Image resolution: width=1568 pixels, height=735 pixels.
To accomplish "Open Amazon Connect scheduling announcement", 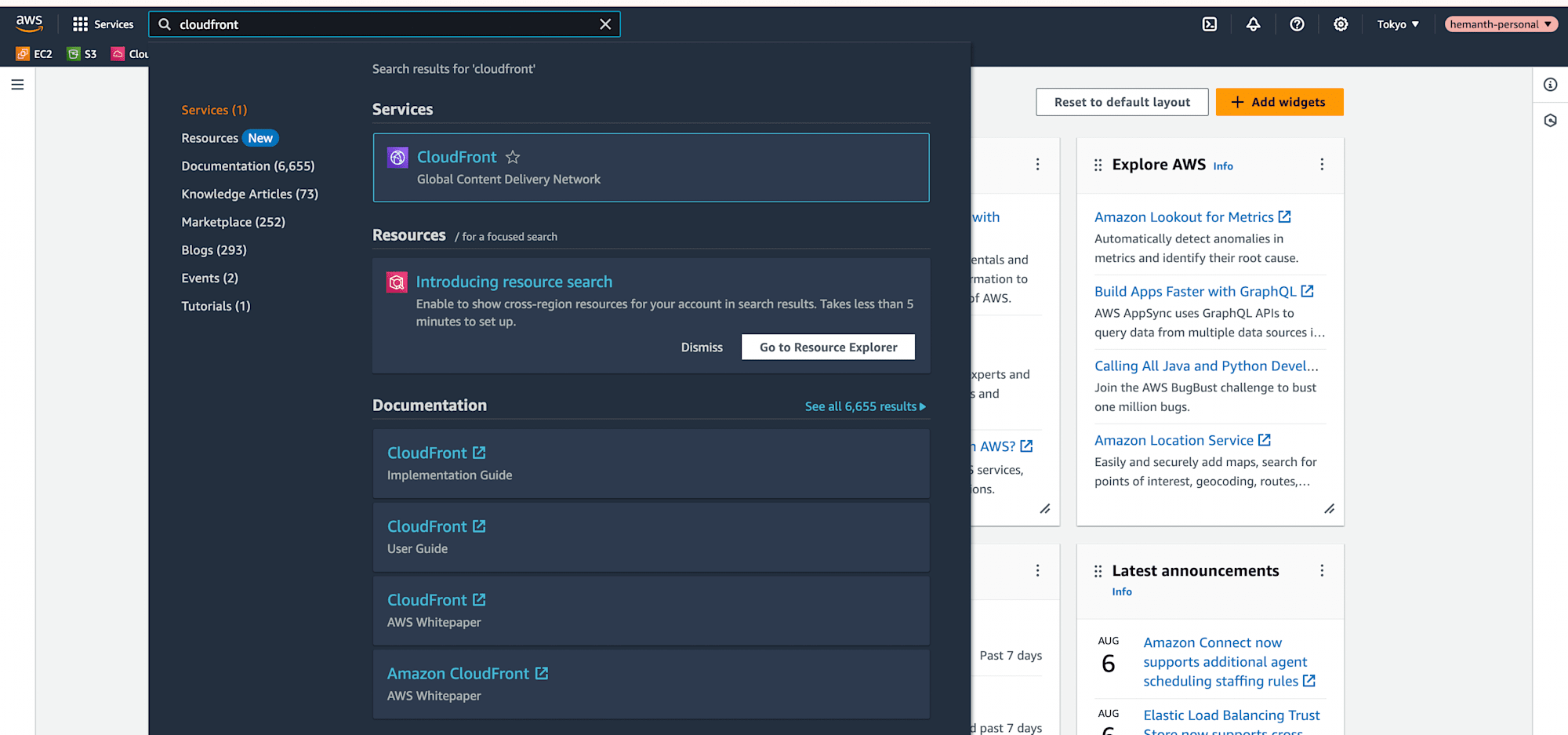I will [x=1229, y=662].
